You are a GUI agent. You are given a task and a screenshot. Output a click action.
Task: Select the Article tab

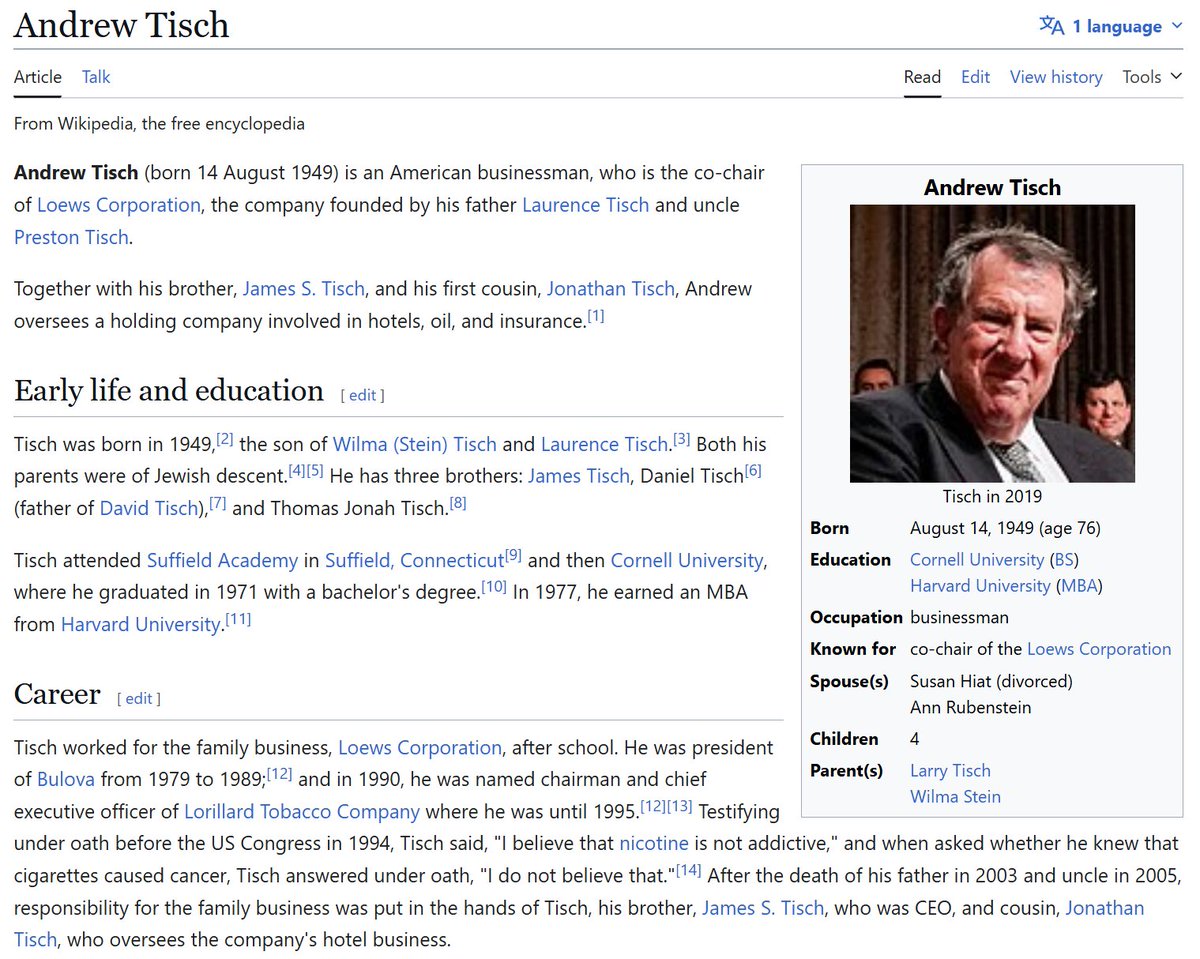(x=38, y=77)
